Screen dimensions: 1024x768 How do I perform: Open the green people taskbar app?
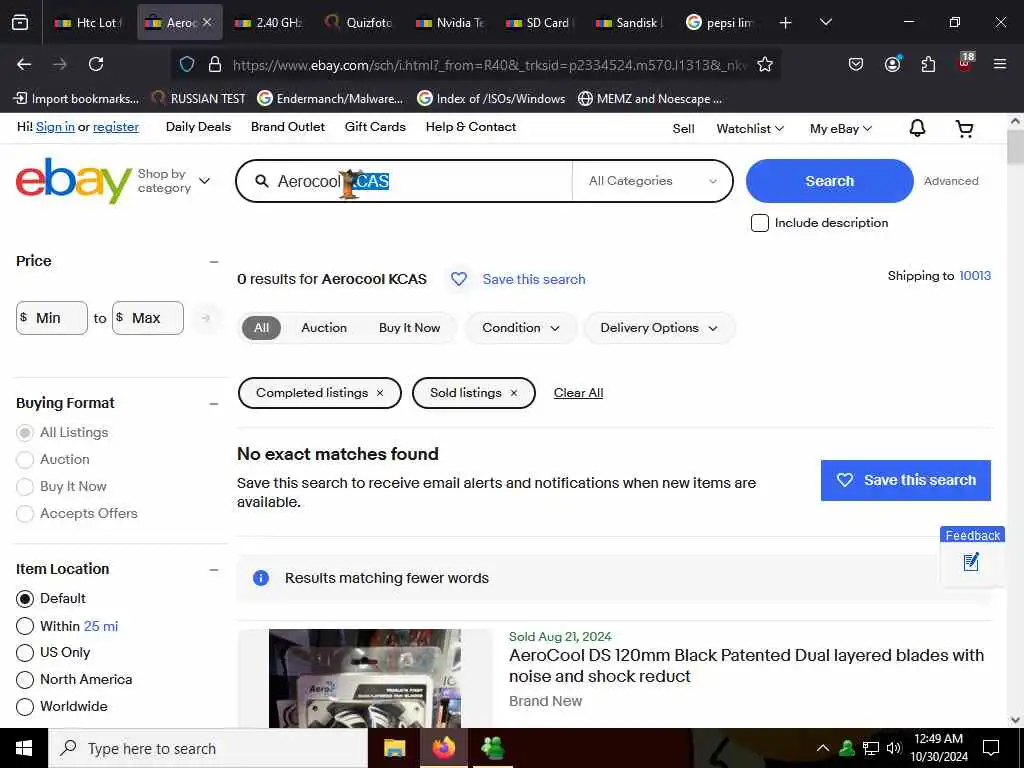(x=493, y=748)
